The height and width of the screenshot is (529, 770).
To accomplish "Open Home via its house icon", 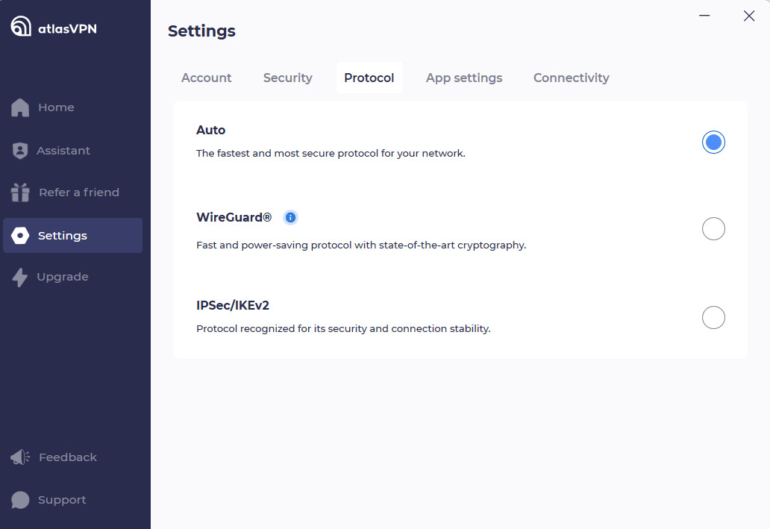I will point(20,108).
